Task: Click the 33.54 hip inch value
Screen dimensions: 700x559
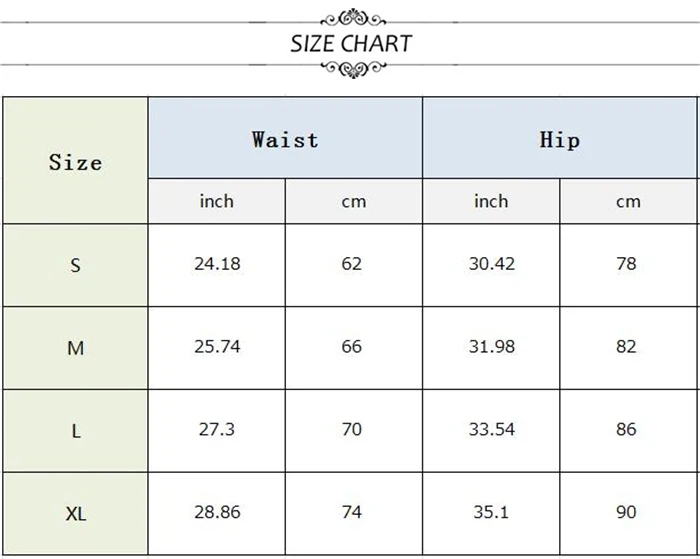Action: click(x=492, y=430)
